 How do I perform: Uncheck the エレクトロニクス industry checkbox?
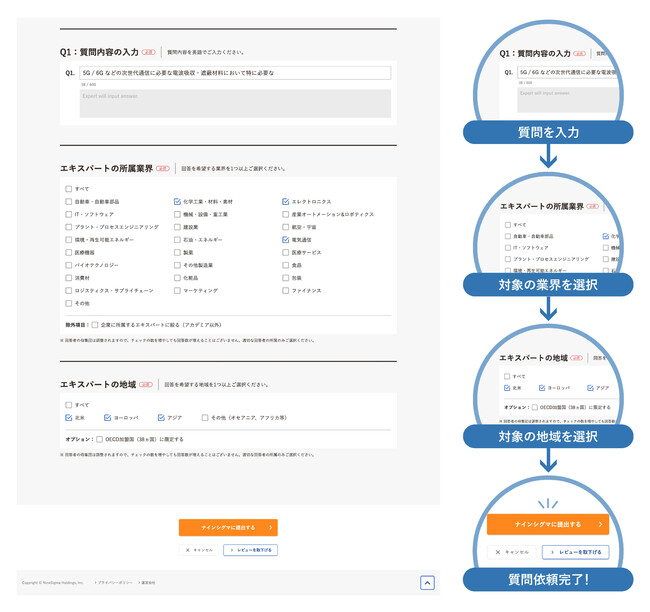pyautogui.click(x=285, y=201)
